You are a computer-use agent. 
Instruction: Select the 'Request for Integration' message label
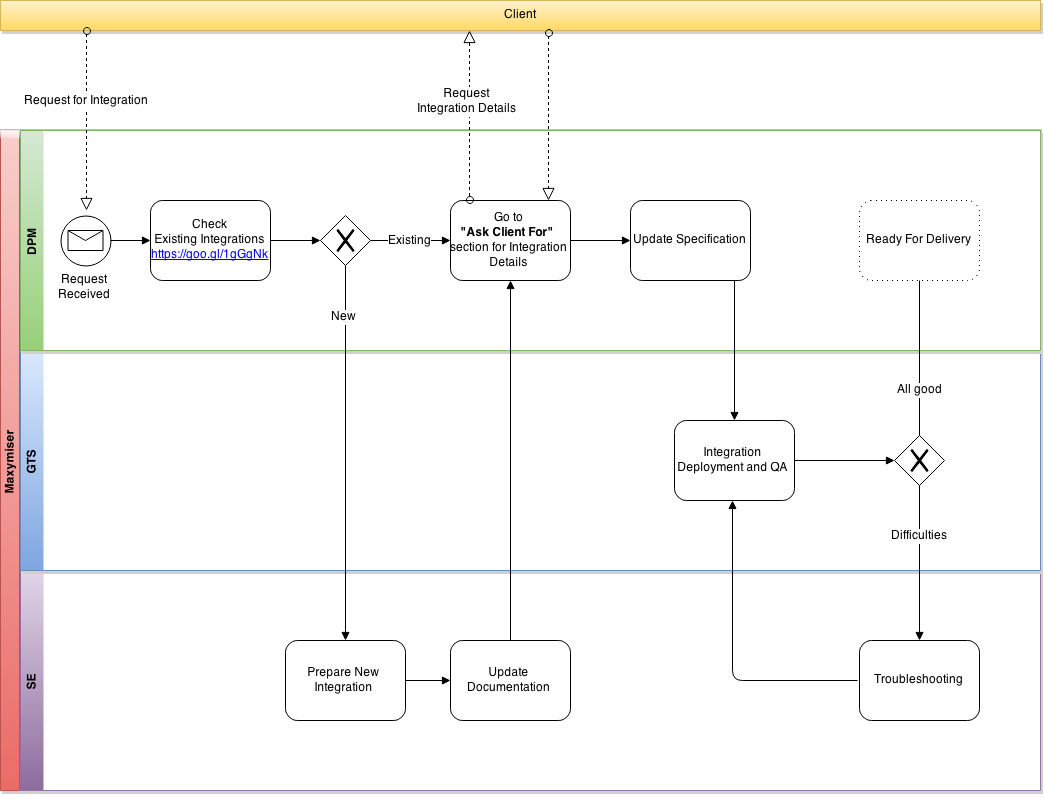[x=86, y=100]
